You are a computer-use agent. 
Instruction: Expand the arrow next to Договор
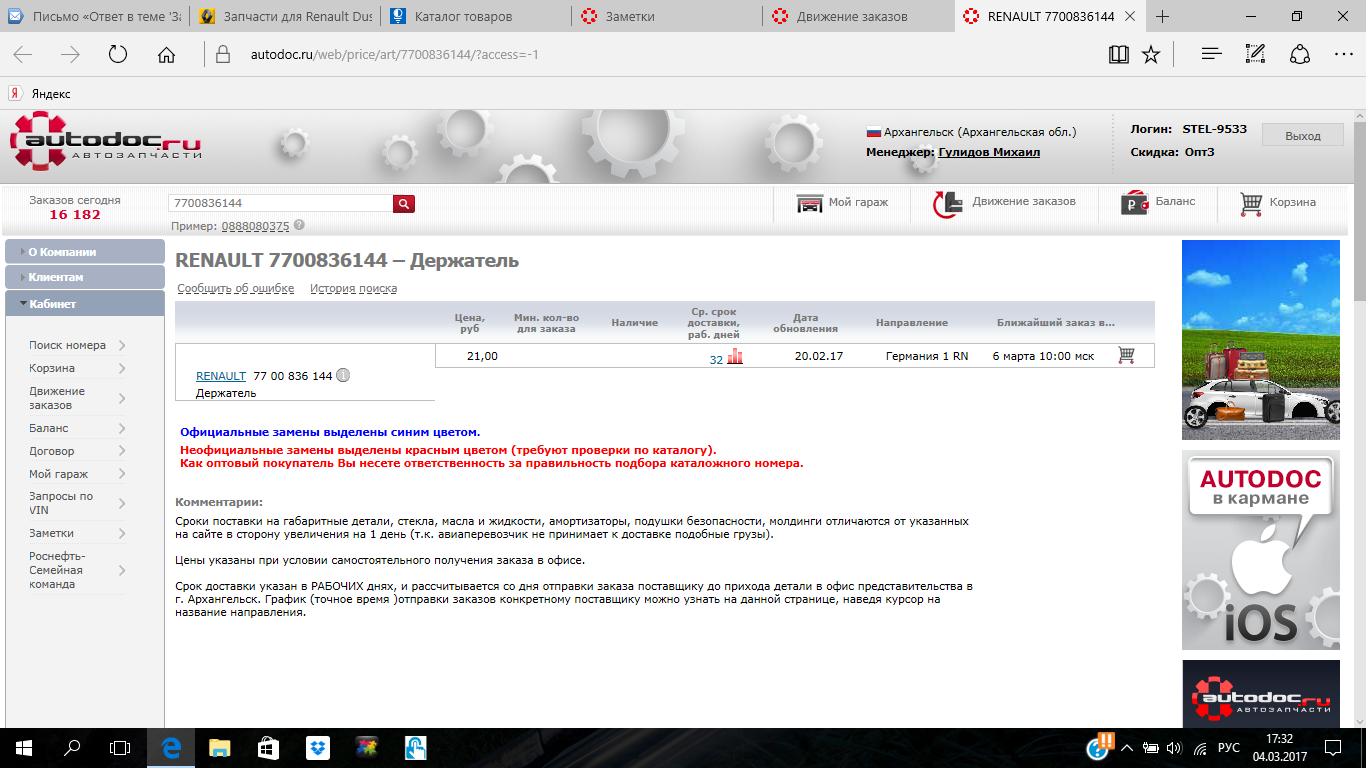click(121, 451)
